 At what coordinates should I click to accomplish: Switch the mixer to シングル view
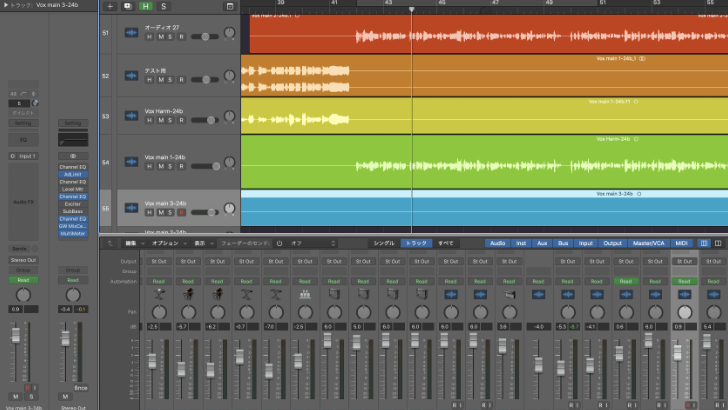384,243
